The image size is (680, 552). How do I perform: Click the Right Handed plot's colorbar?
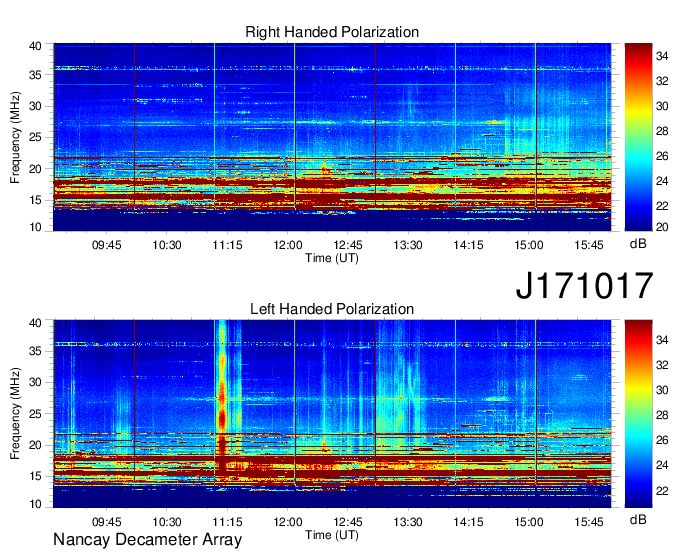[x=638, y=137]
